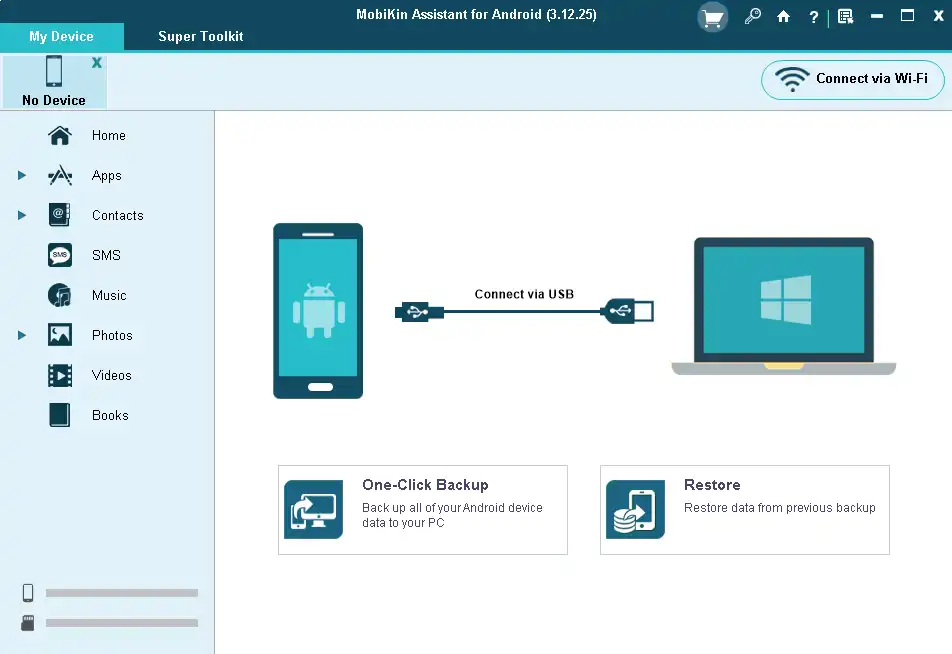Close the No Device tab

point(97,62)
